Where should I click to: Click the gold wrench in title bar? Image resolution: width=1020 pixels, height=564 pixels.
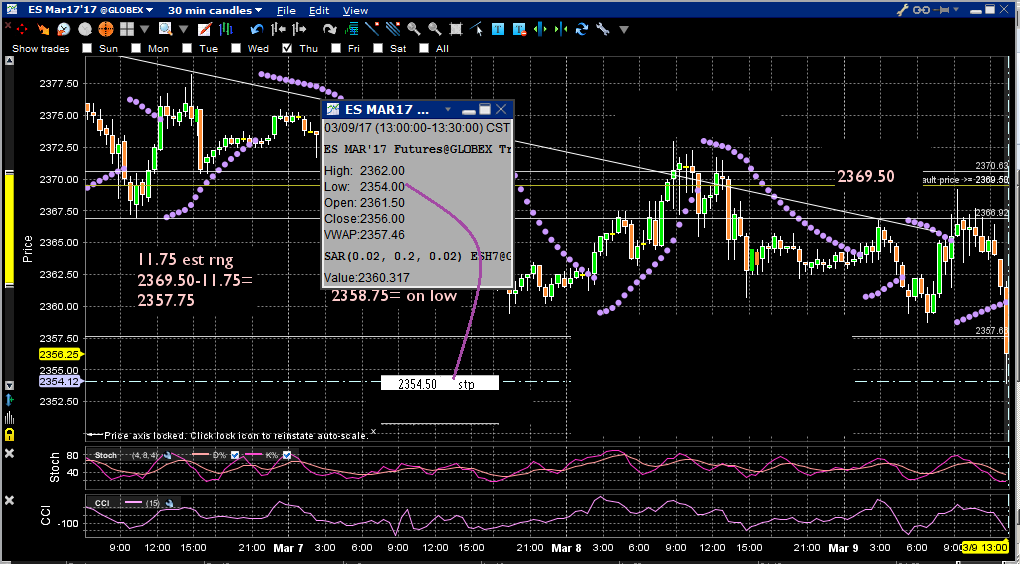click(x=903, y=10)
